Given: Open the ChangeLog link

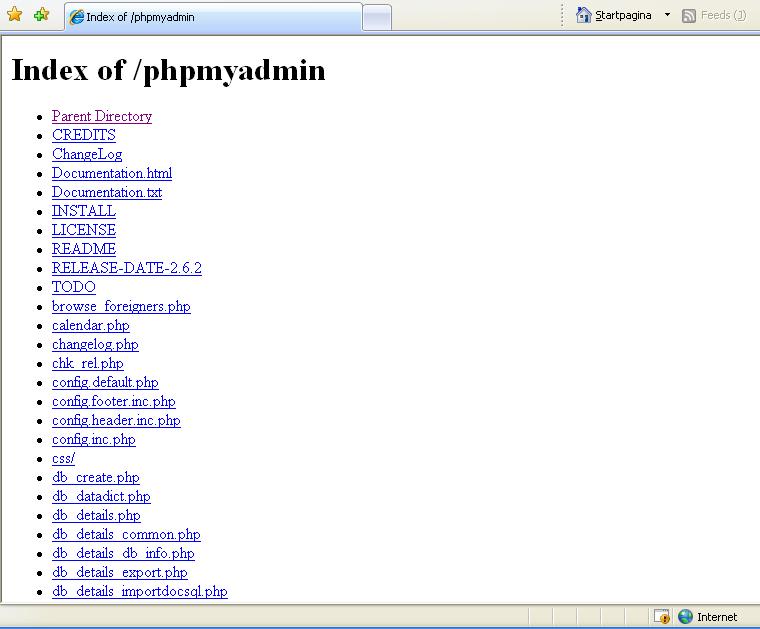Looking at the screenshot, I should point(87,154).
